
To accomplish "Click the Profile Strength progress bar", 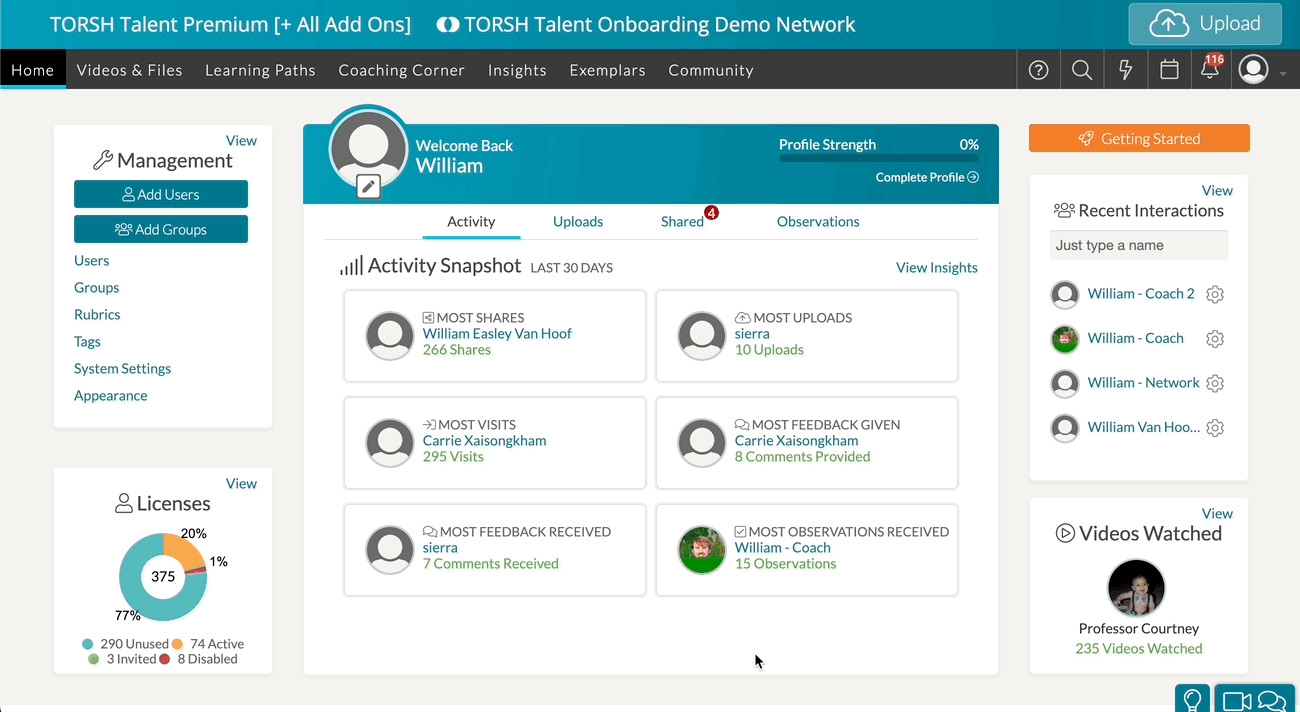I will tap(878, 158).
